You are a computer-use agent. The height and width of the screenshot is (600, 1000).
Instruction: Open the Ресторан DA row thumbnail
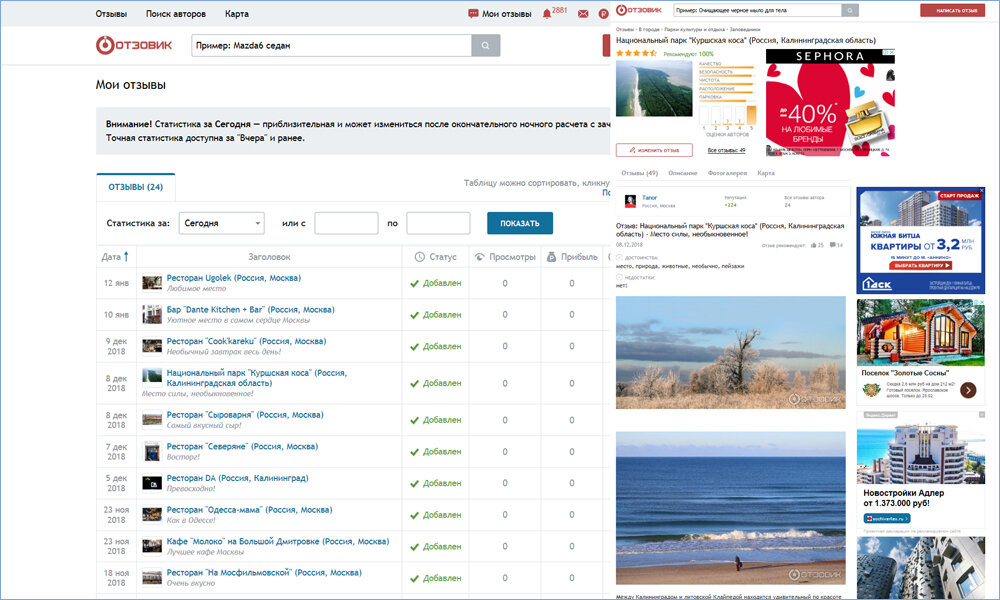click(152, 483)
